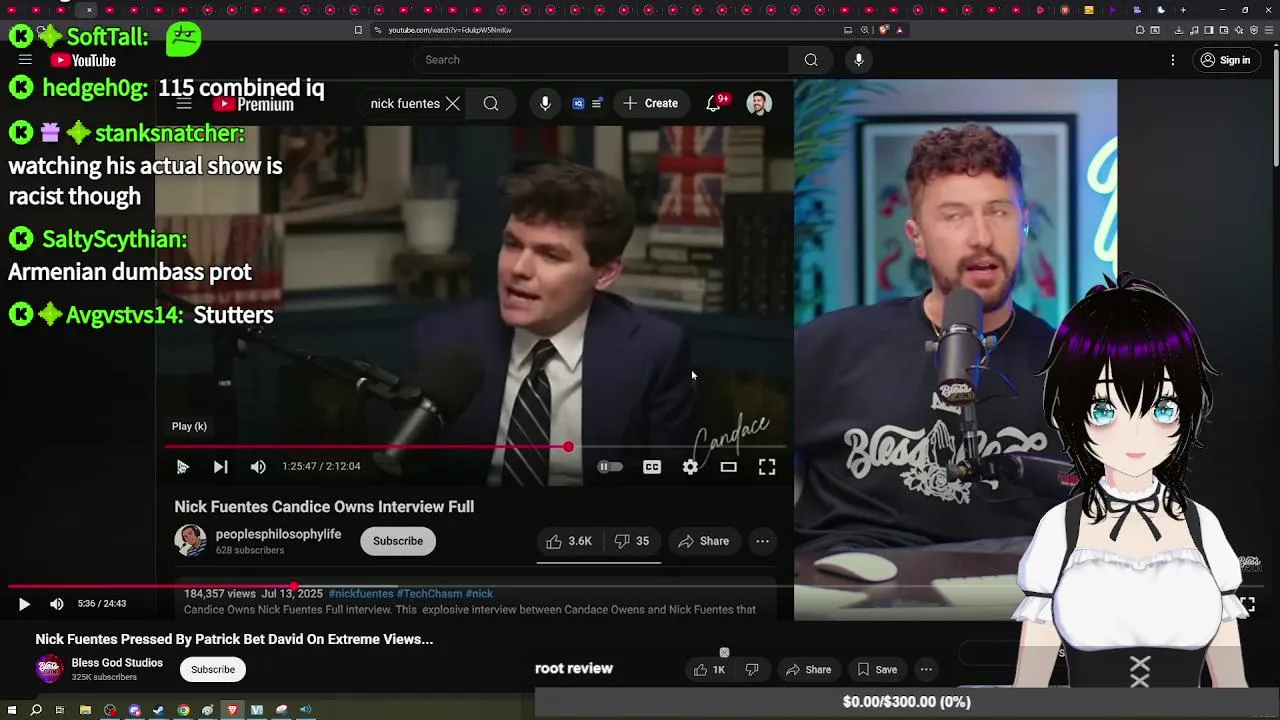Play the inner Nick Fuentes interview video
This screenshot has height=720, width=1280.
tap(182, 466)
